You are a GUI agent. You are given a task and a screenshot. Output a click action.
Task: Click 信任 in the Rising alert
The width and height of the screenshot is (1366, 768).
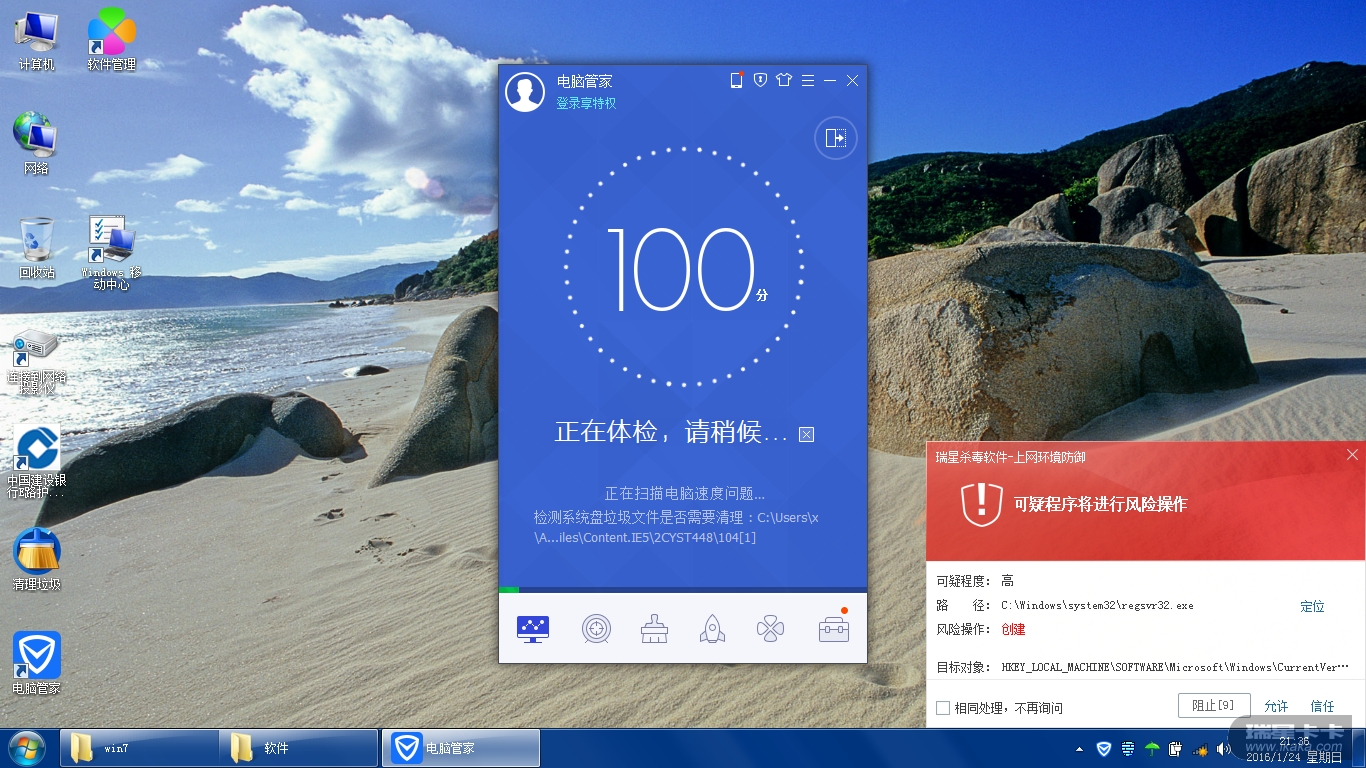pos(1322,706)
